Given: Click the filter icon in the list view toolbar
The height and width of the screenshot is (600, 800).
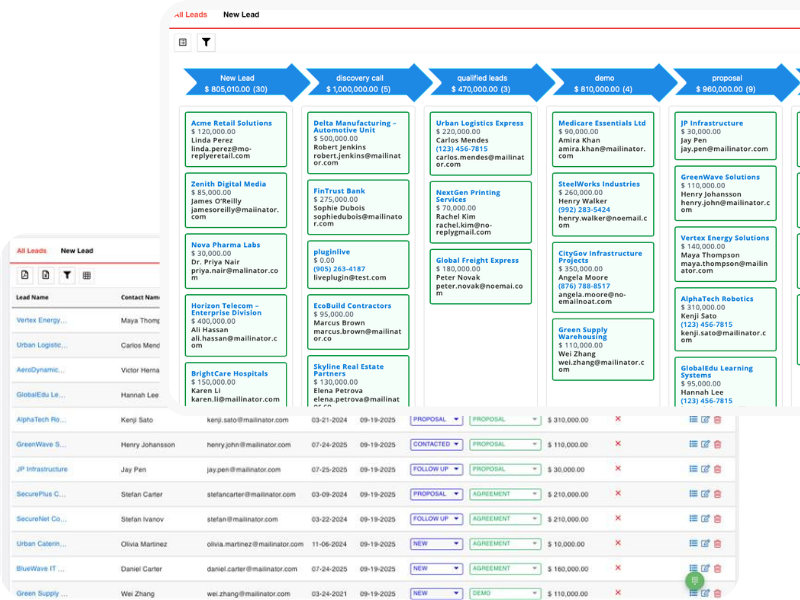Looking at the screenshot, I should [67, 275].
